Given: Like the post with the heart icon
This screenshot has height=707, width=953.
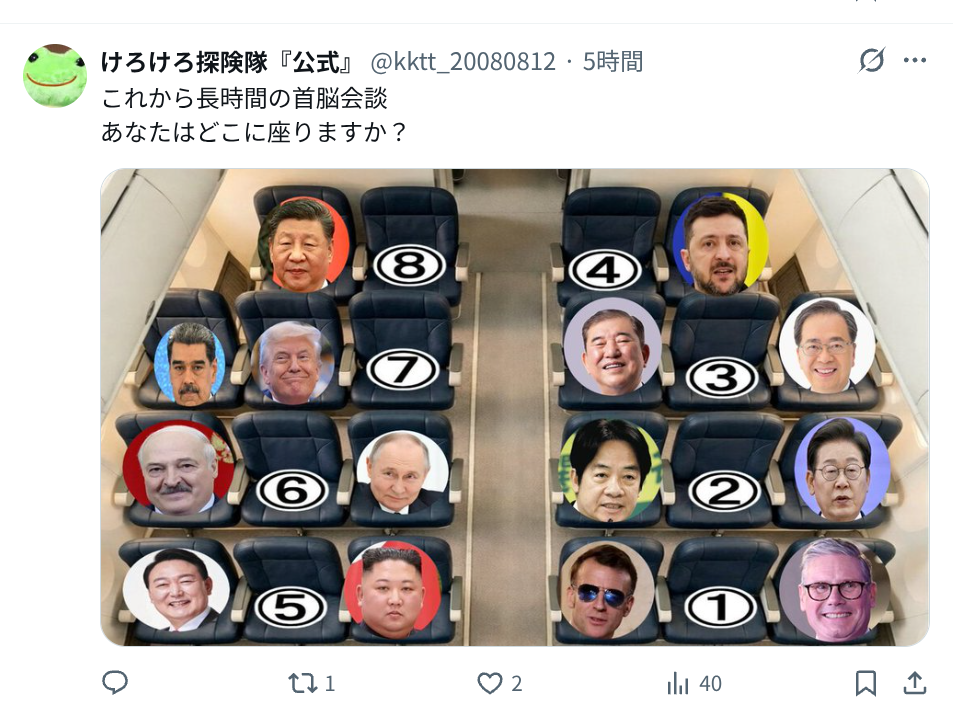Looking at the screenshot, I should pyautogui.click(x=490, y=684).
